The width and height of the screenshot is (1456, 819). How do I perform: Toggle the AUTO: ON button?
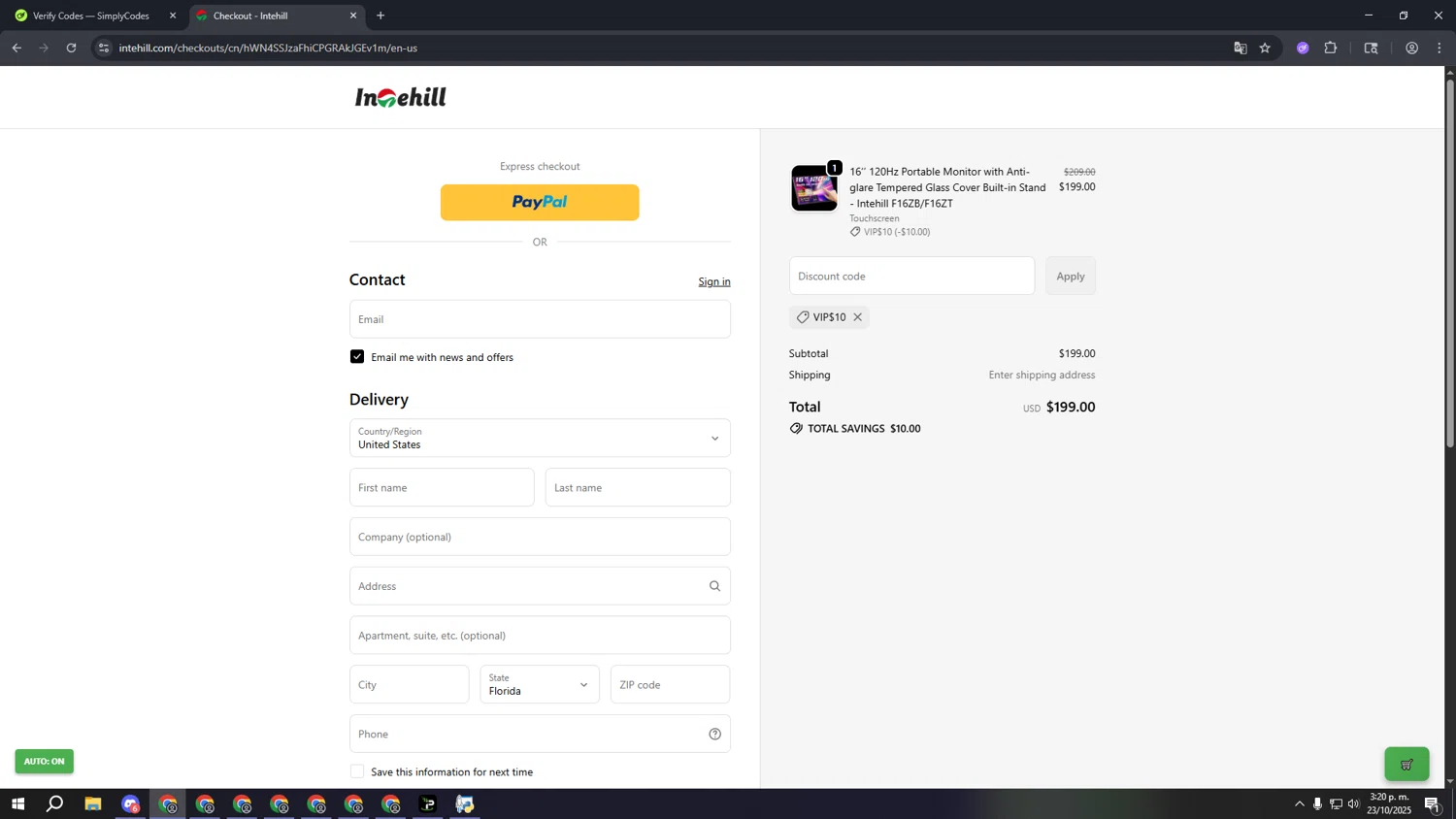[x=44, y=761]
